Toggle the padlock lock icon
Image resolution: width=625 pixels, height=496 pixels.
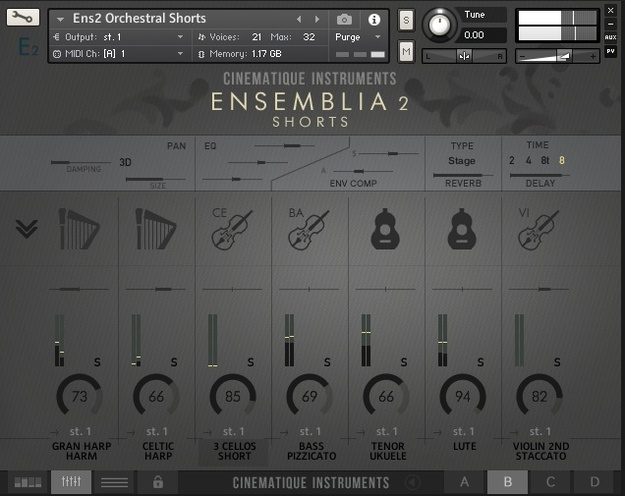pyautogui.click(x=158, y=482)
